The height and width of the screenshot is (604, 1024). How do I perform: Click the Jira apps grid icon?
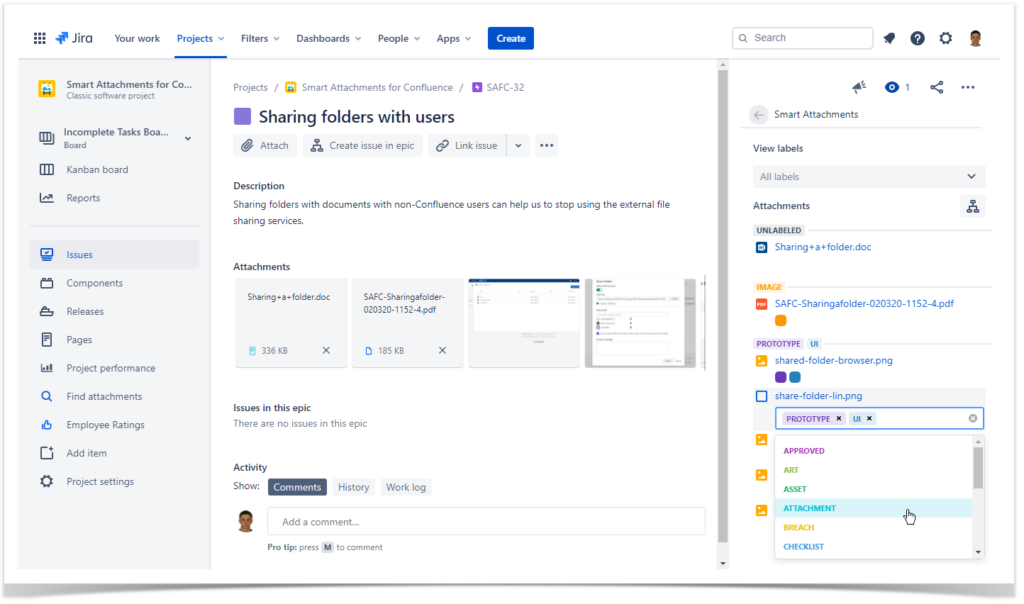click(x=39, y=37)
